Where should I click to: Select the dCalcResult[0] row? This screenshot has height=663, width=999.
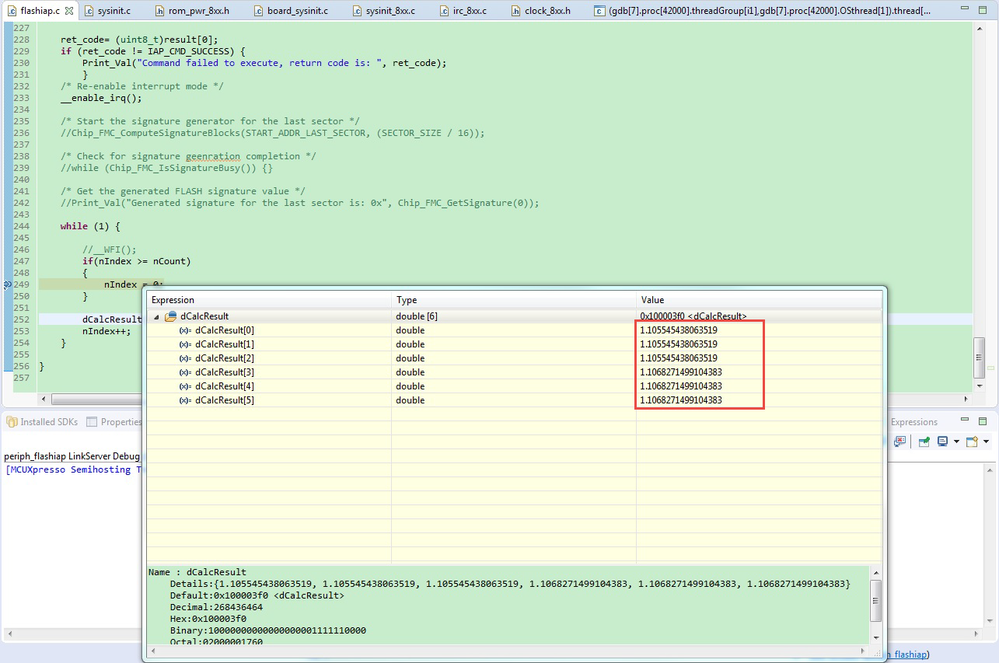514,331
